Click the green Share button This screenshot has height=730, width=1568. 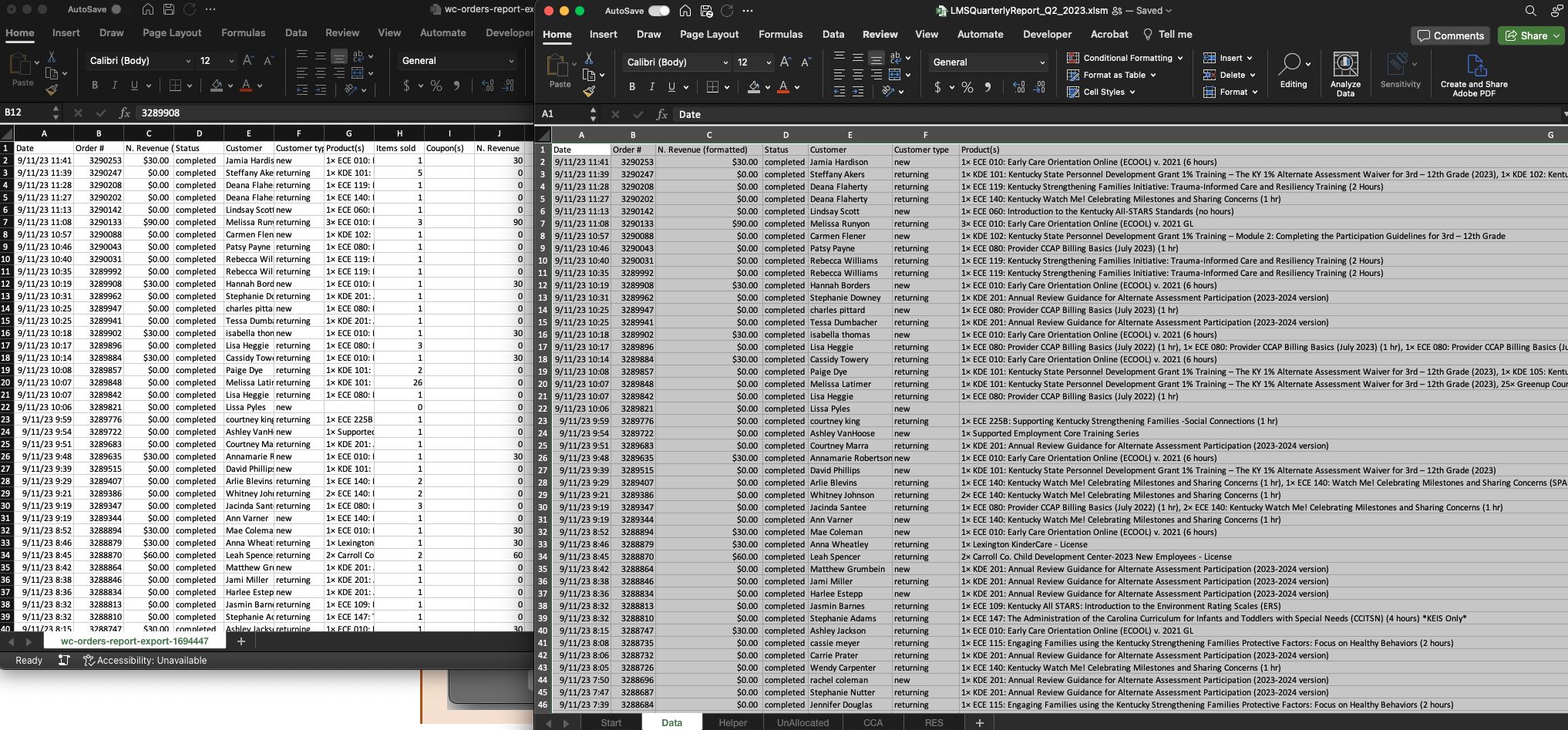click(1530, 35)
